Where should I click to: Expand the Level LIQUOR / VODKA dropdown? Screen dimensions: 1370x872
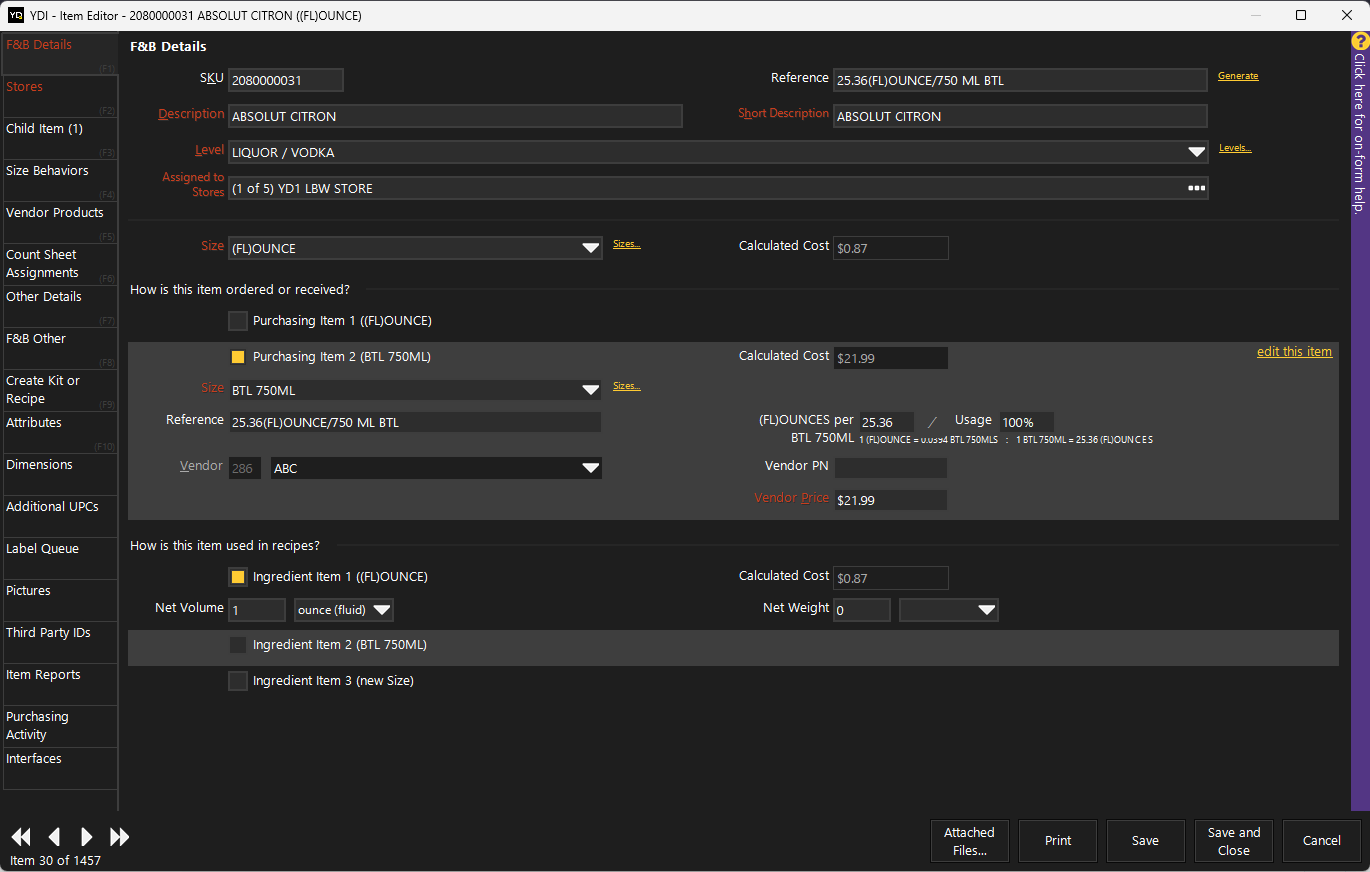pos(1196,152)
